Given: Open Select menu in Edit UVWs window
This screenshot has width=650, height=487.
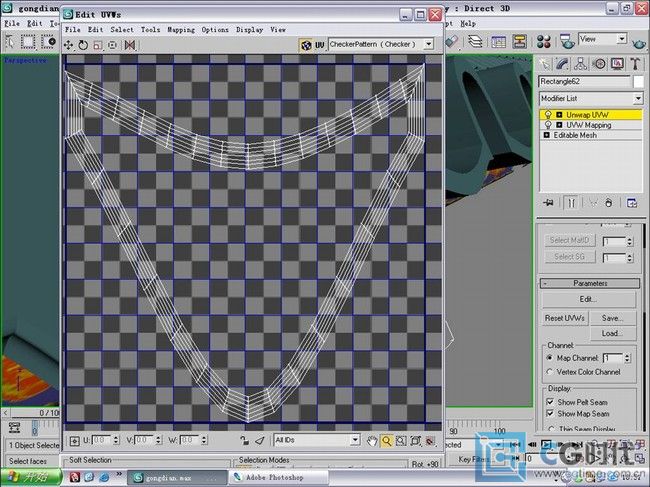Looking at the screenshot, I should (x=122, y=29).
